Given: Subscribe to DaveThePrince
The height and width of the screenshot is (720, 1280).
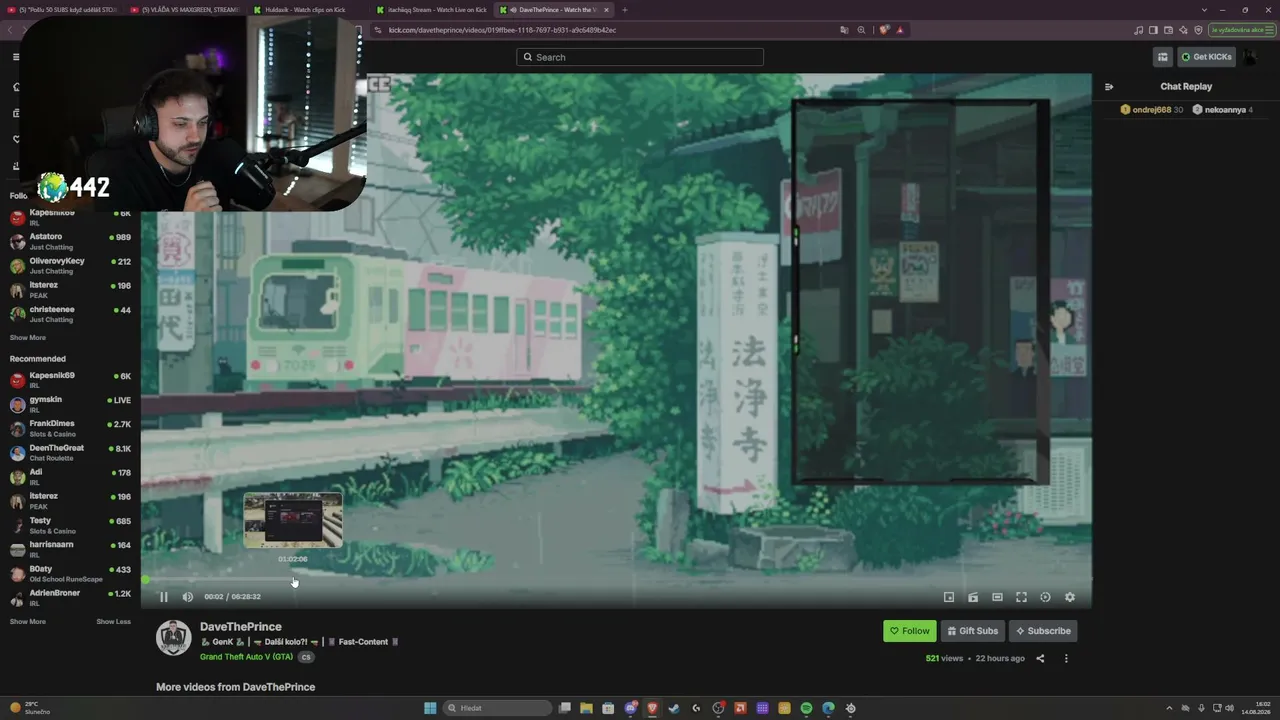Looking at the screenshot, I should [1043, 631].
